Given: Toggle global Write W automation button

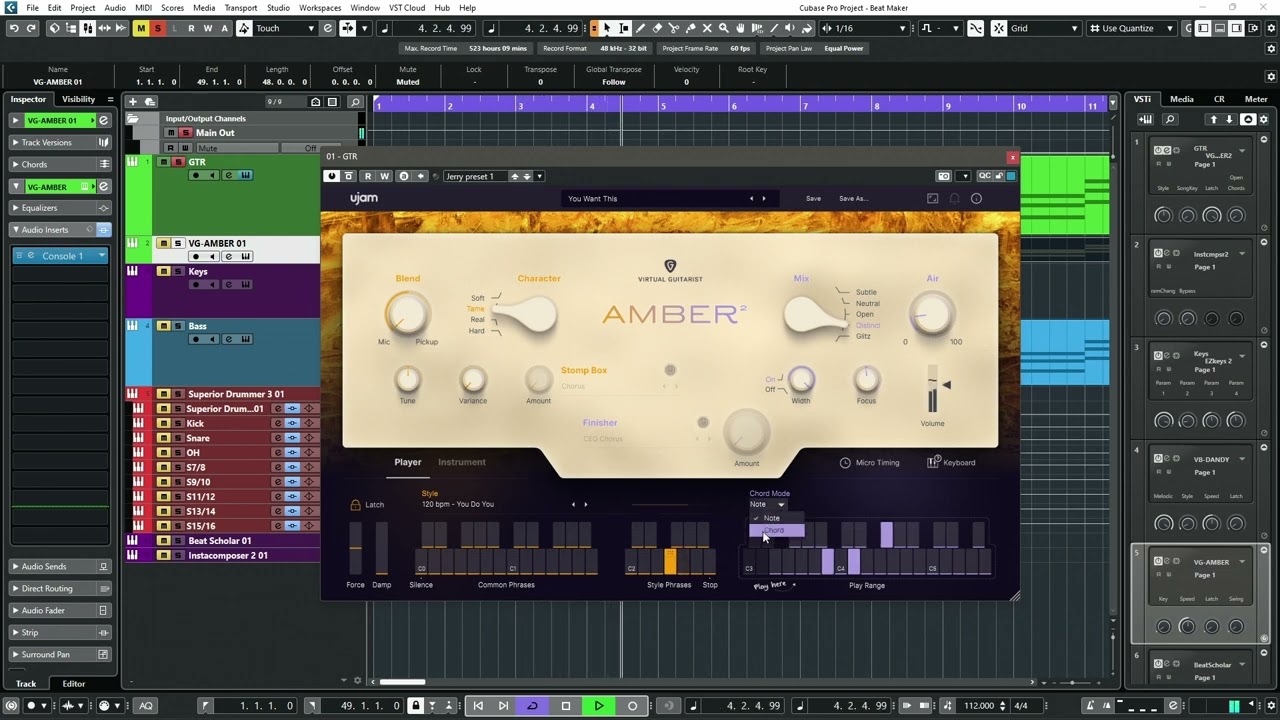Looking at the screenshot, I should click(x=208, y=28).
